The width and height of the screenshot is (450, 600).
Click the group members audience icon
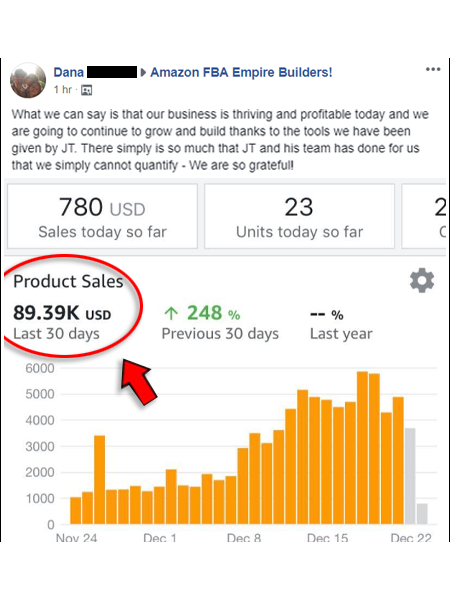tap(86, 90)
